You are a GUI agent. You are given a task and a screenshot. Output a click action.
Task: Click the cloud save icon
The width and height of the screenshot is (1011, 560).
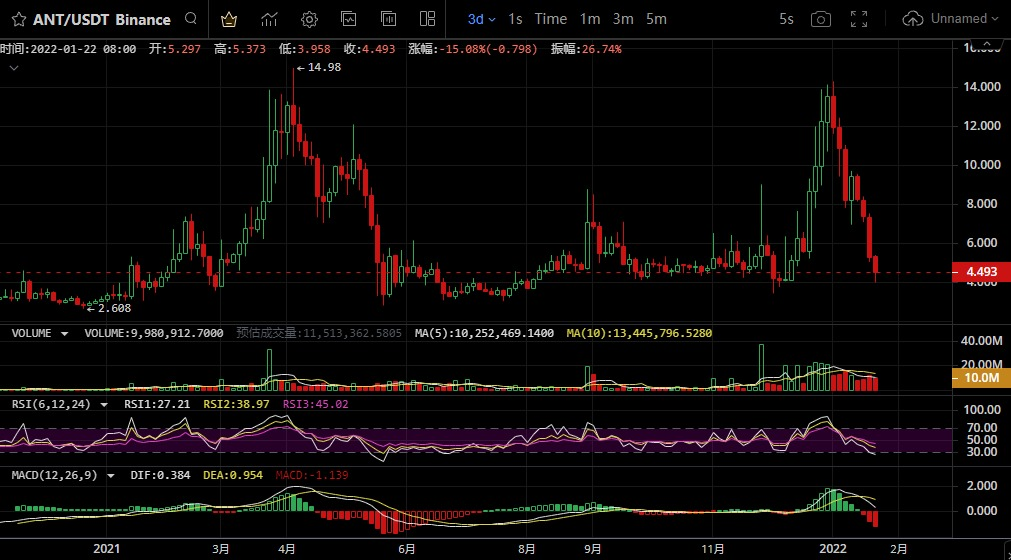[x=912, y=19]
